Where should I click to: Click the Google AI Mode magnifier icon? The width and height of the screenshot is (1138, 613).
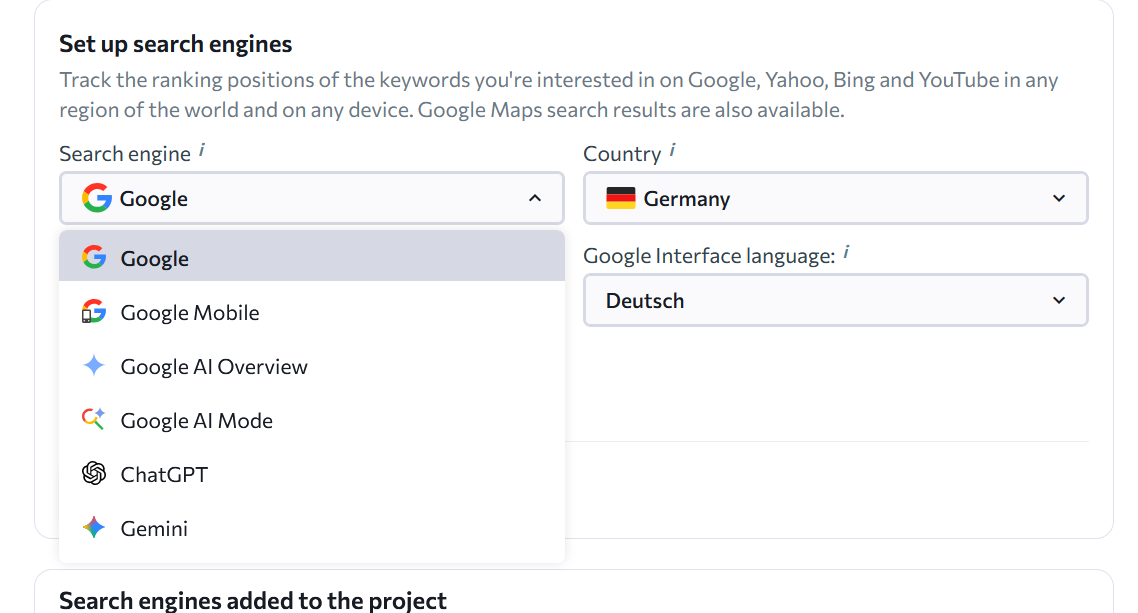[x=94, y=421]
